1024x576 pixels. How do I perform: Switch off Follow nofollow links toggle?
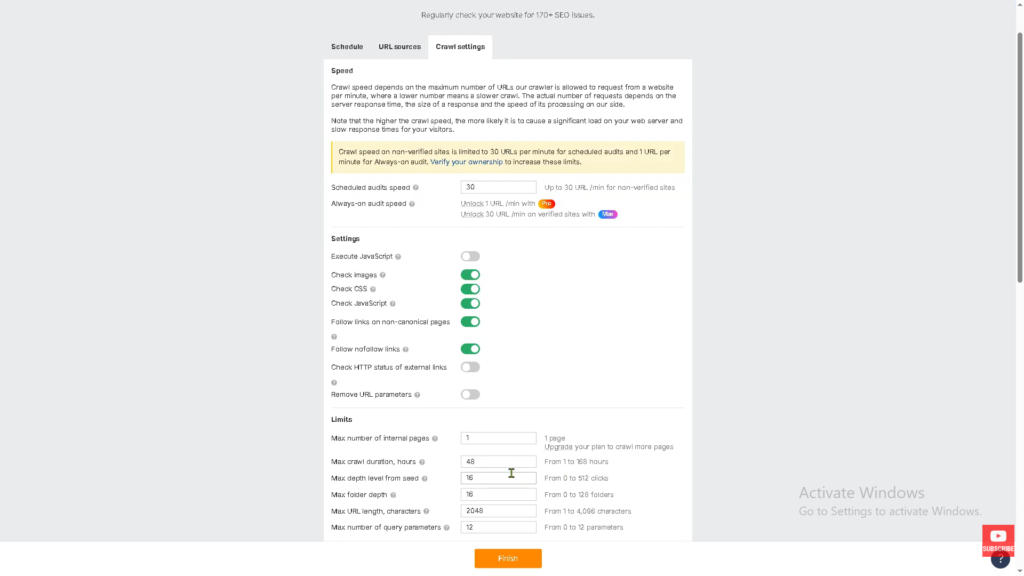point(470,349)
